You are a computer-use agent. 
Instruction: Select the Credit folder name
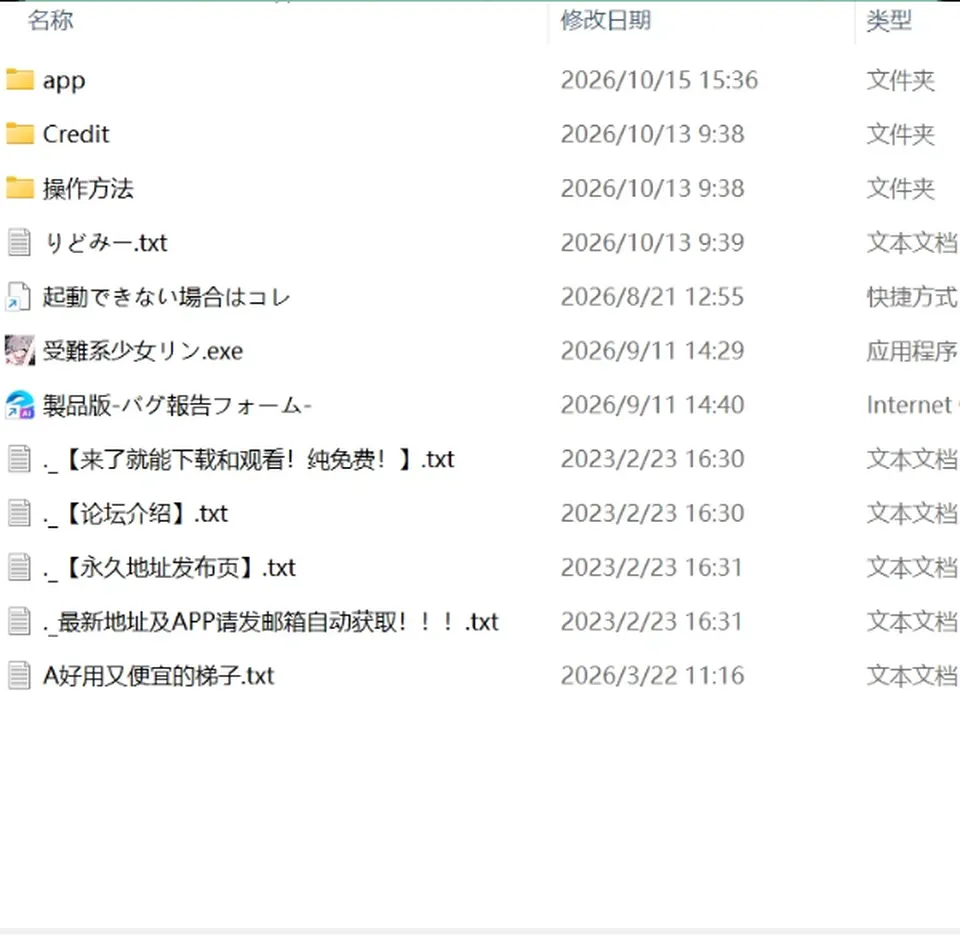(76, 134)
